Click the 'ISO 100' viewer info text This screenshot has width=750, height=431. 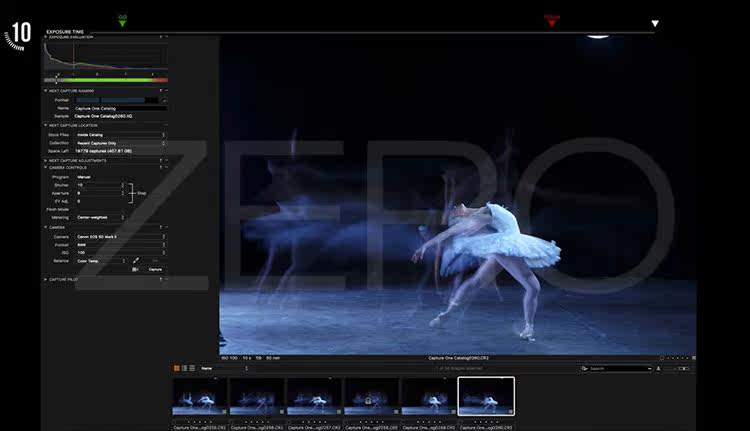(x=229, y=358)
